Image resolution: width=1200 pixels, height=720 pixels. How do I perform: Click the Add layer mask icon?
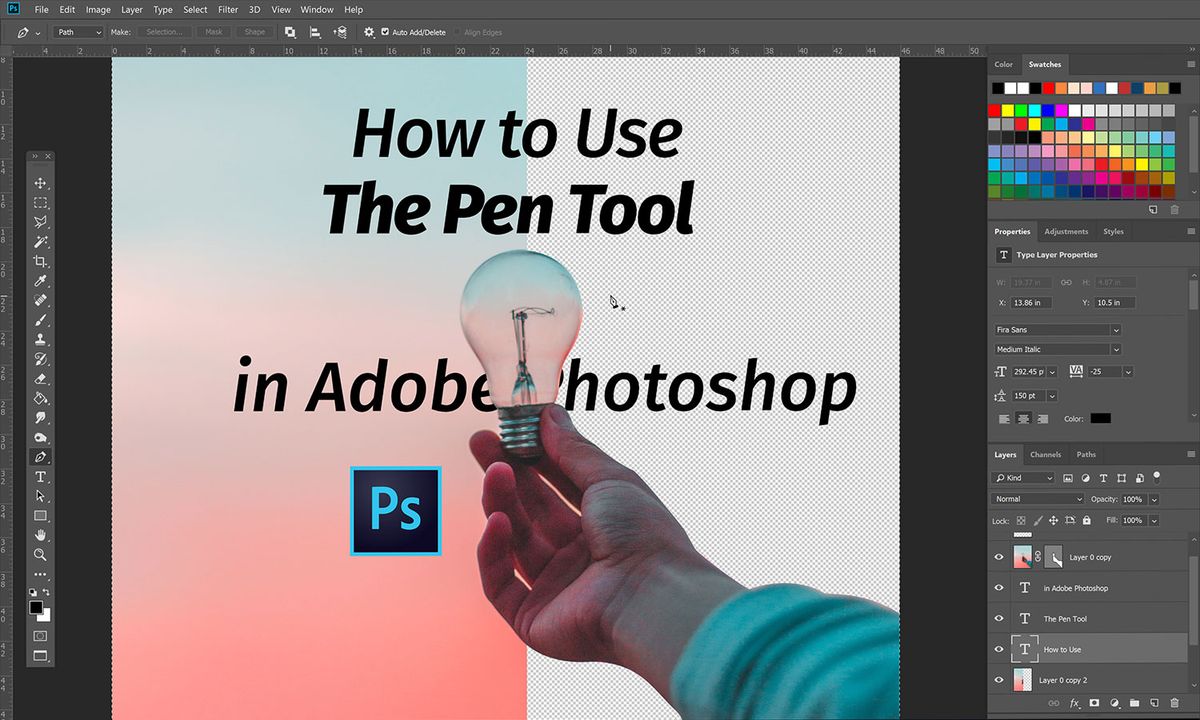pyautogui.click(x=1095, y=704)
